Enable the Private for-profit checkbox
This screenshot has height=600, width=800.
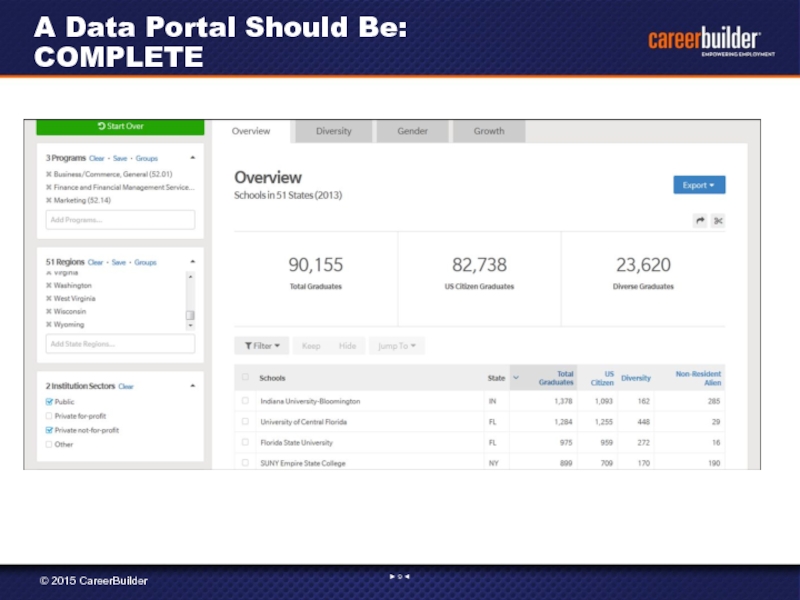[49, 416]
